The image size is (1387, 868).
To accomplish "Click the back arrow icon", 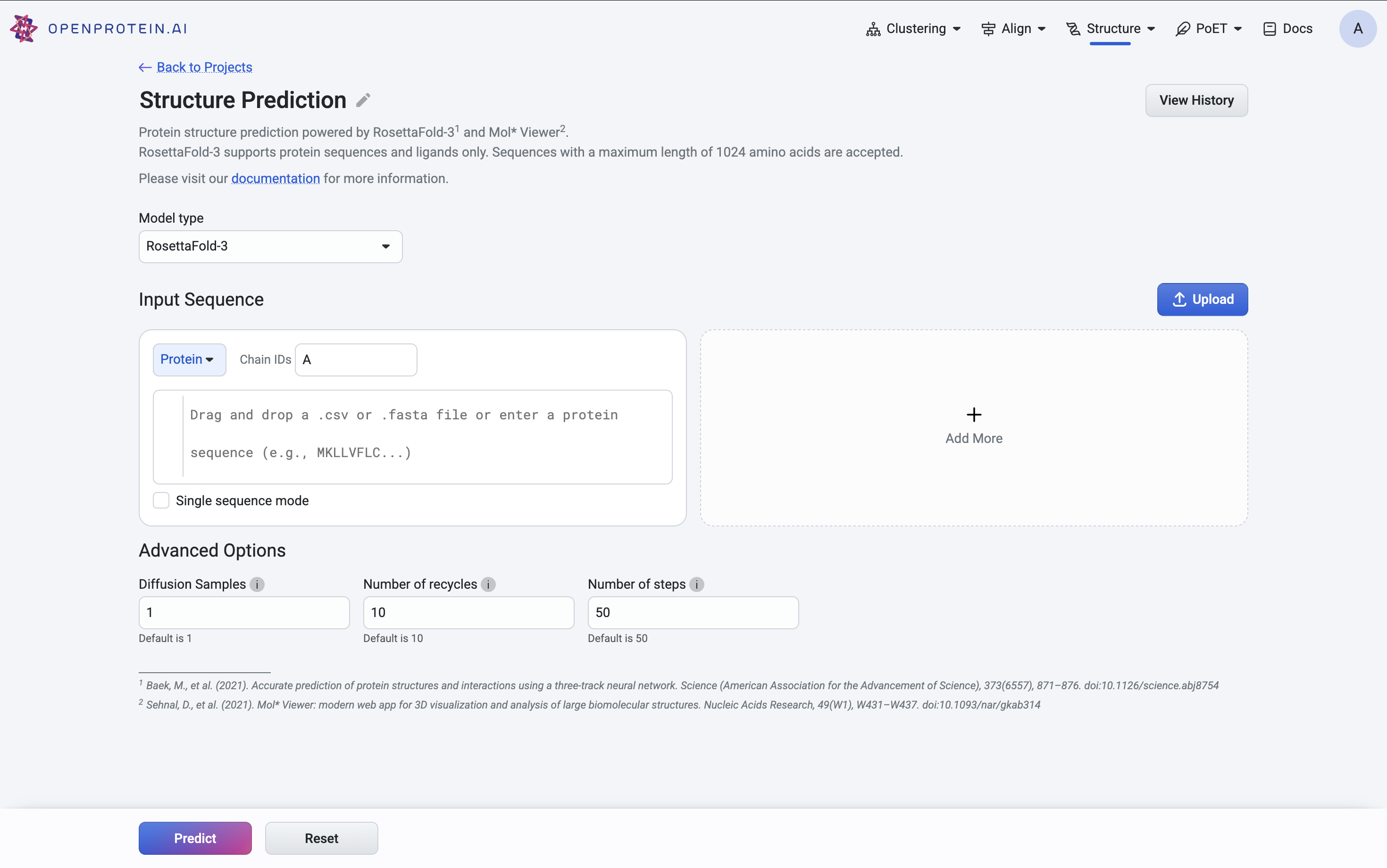I will click(145, 68).
